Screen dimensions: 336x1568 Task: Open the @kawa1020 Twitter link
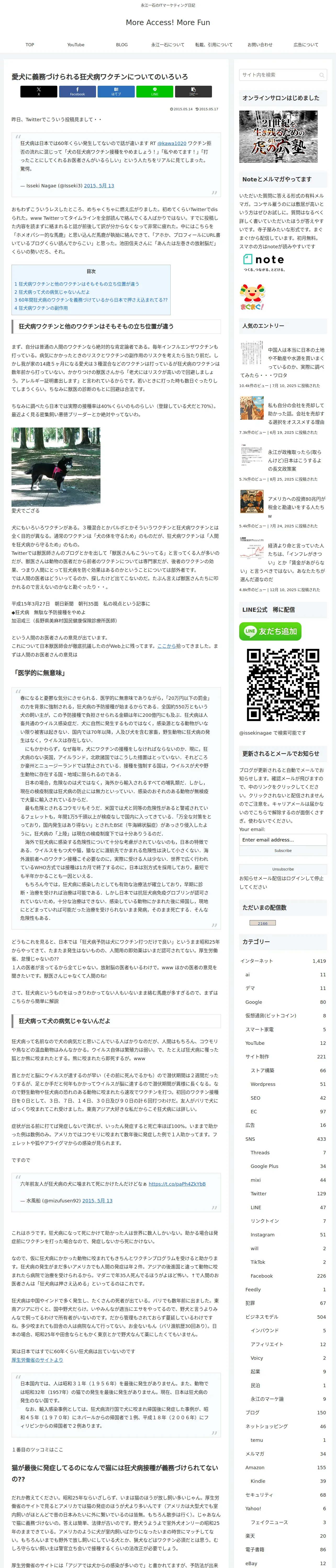tap(172, 144)
